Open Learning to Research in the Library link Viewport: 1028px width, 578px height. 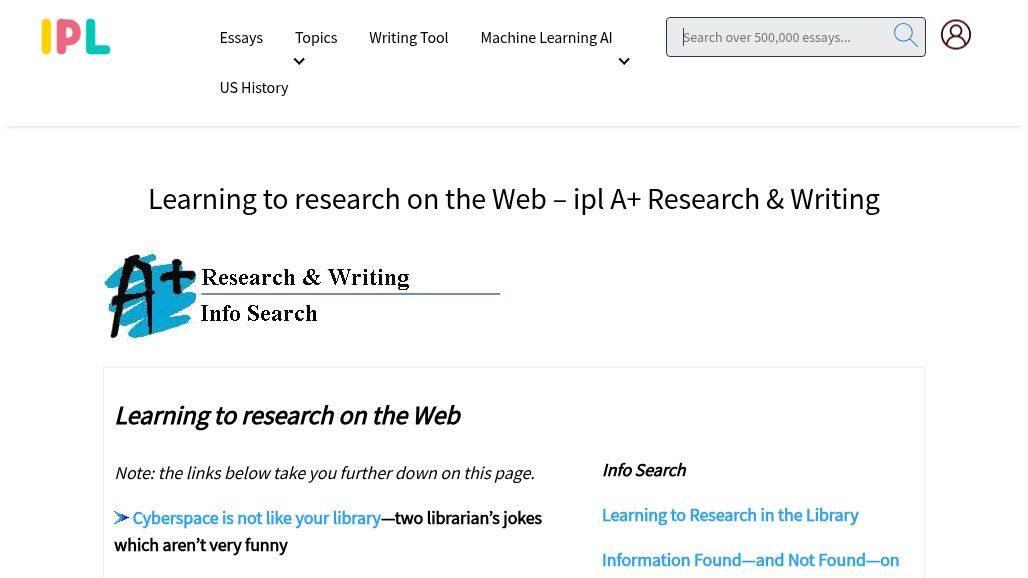pyautogui.click(x=729, y=514)
